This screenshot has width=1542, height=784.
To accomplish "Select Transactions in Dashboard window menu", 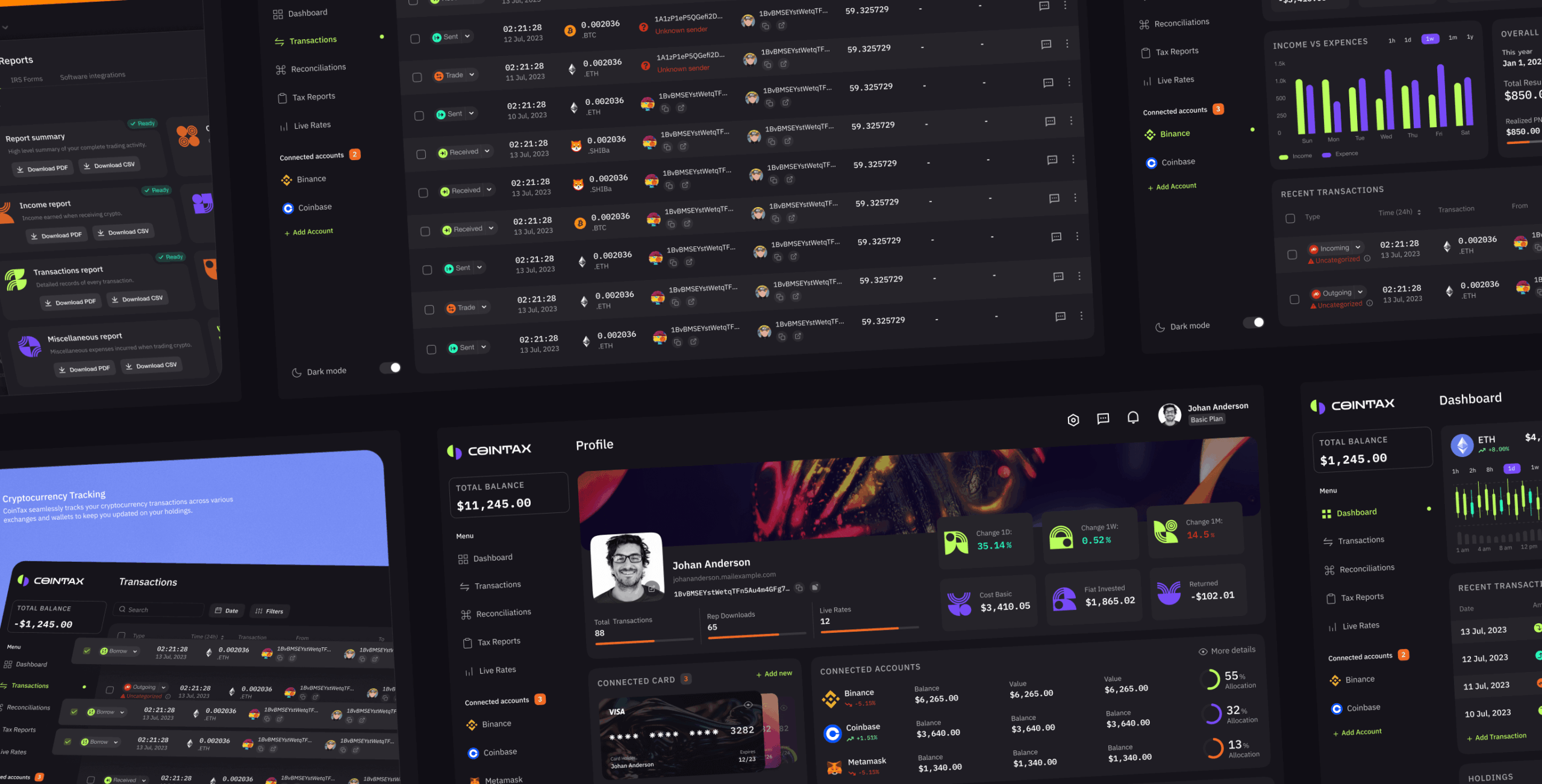I will (1353, 541).
